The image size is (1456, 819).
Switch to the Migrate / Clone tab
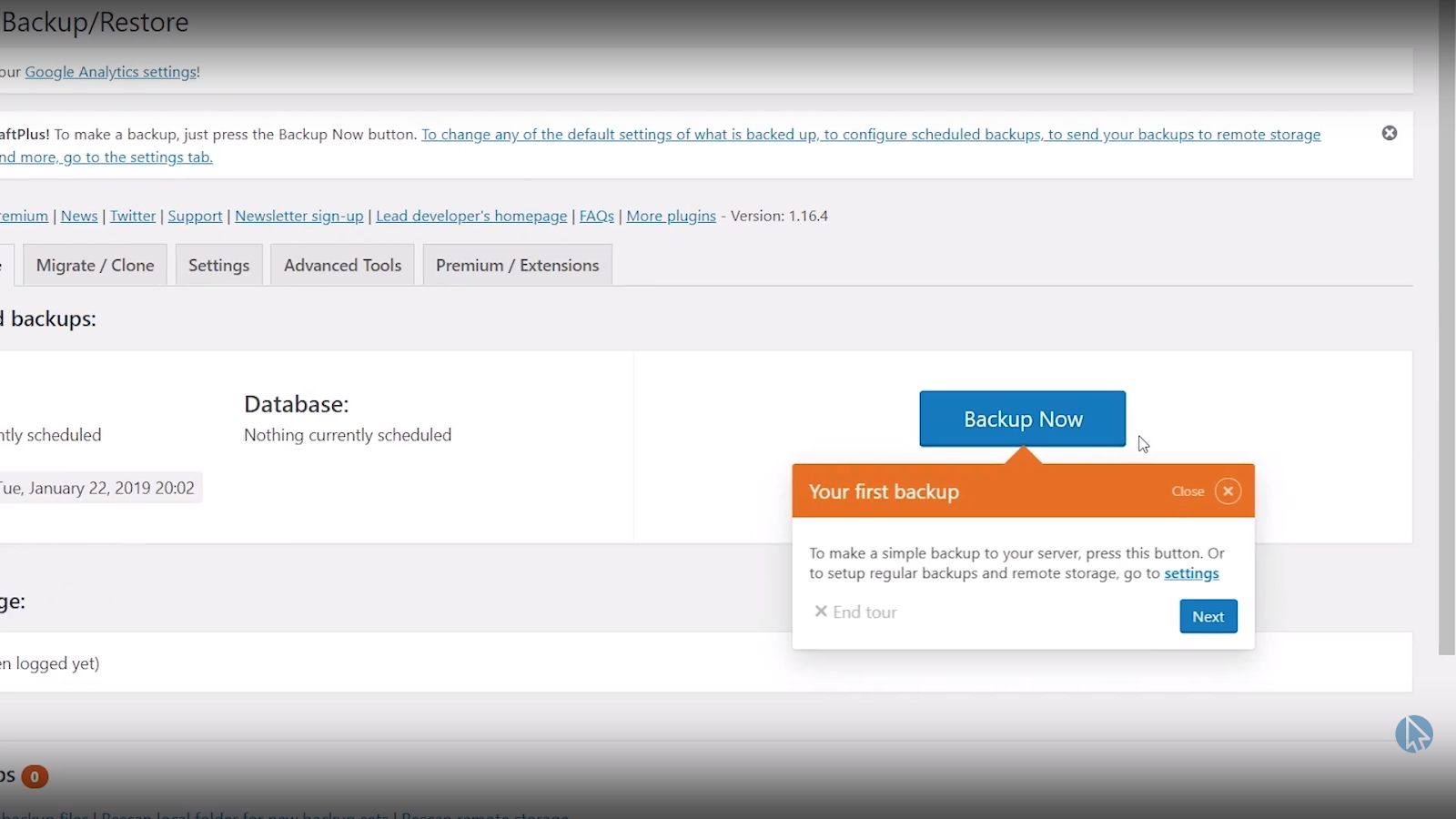[95, 265]
